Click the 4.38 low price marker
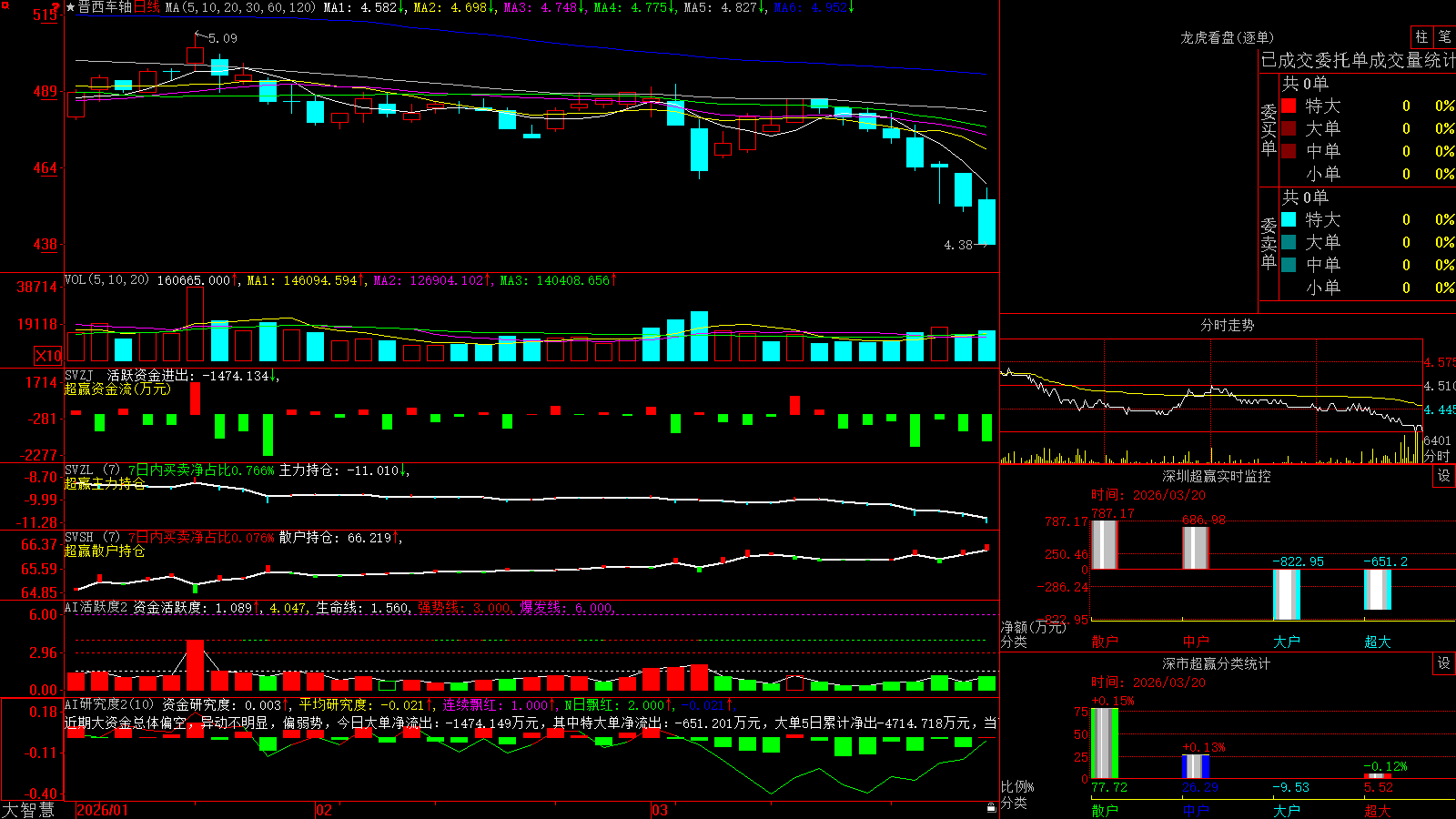Image resolution: width=1456 pixels, height=819 pixels. click(958, 245)
